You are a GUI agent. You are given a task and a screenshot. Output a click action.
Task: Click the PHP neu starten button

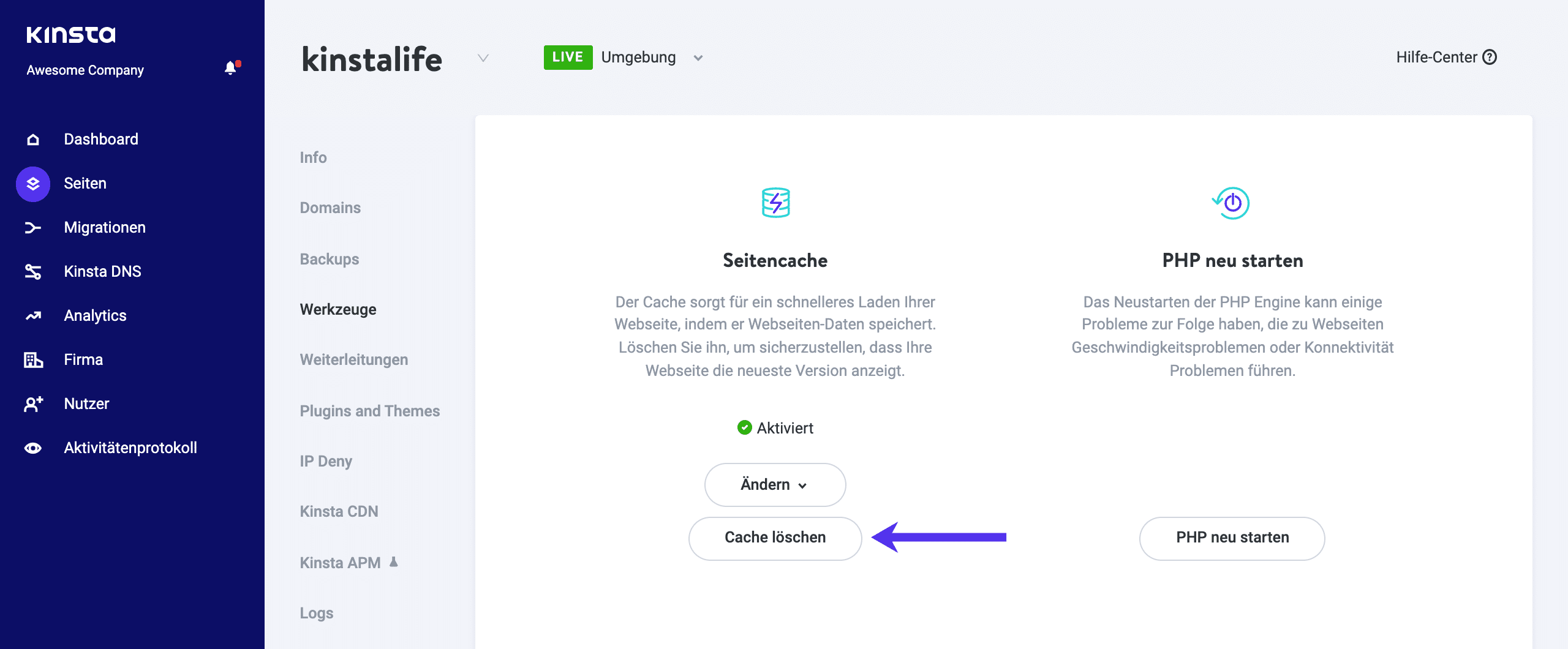(1231, 538)
